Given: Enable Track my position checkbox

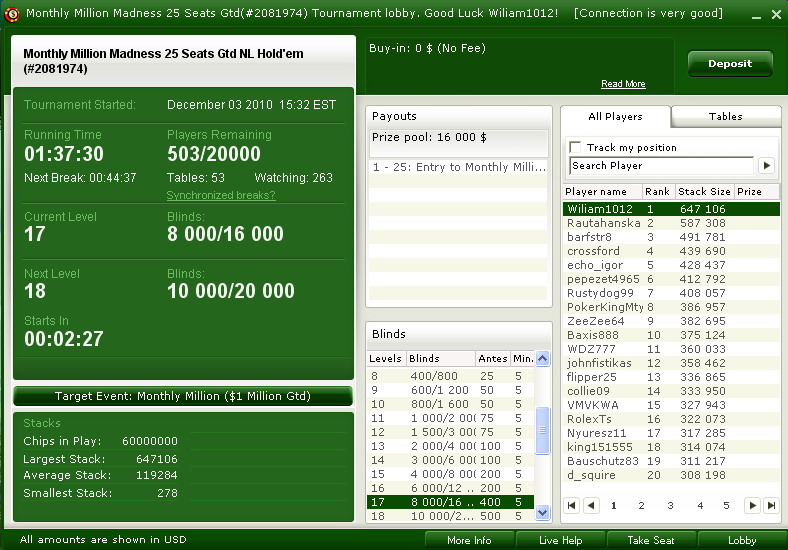Looking at the screenshot, I should [x=575, y=147].
